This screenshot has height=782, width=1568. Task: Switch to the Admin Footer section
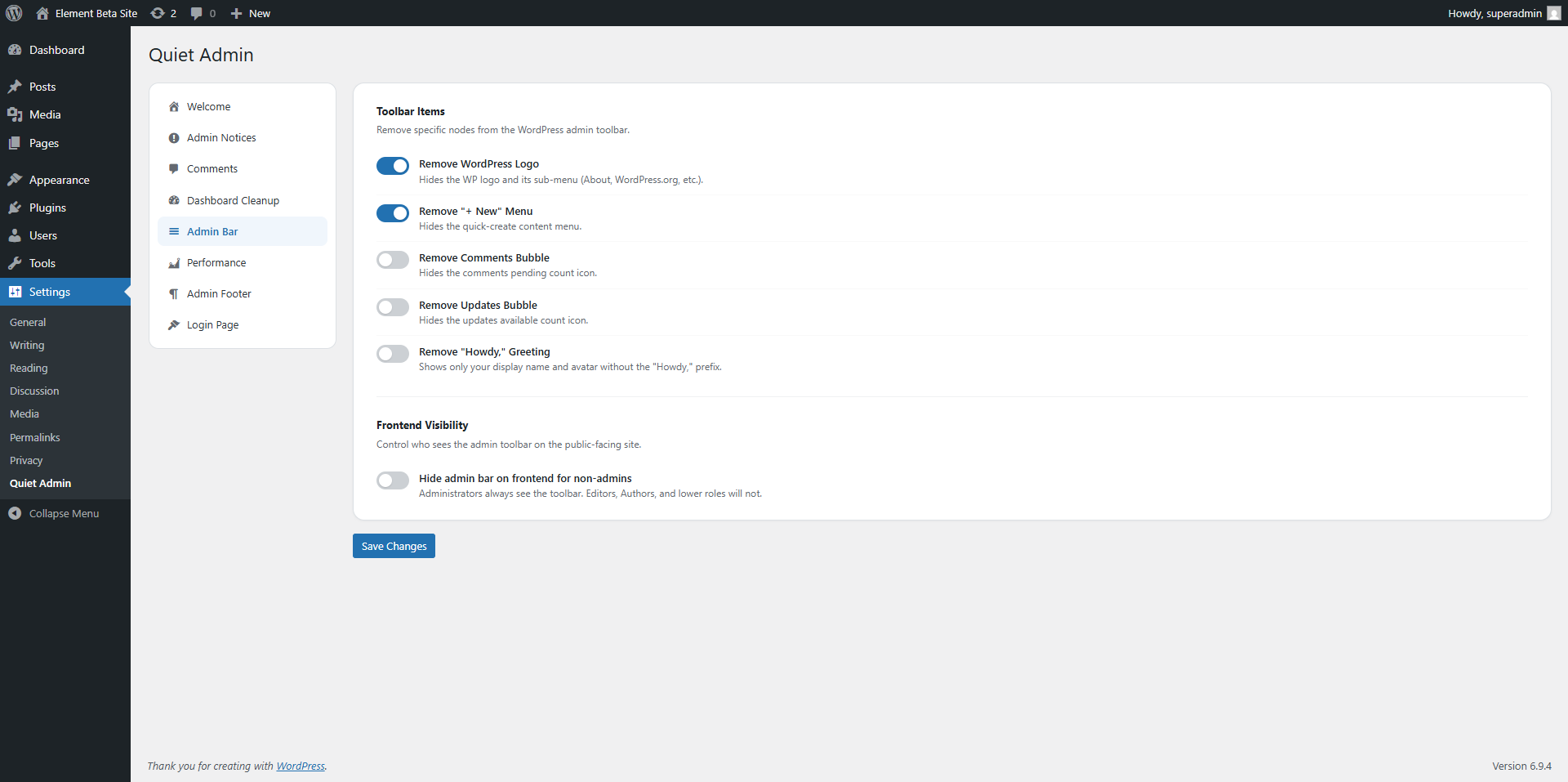click(x=219, y=293)
